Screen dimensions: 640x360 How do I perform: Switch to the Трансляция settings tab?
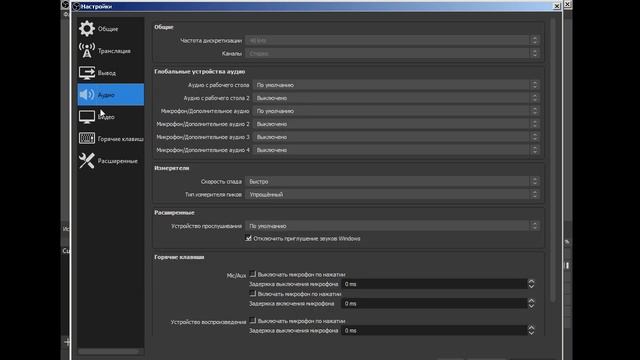click(x=111, y=51)
